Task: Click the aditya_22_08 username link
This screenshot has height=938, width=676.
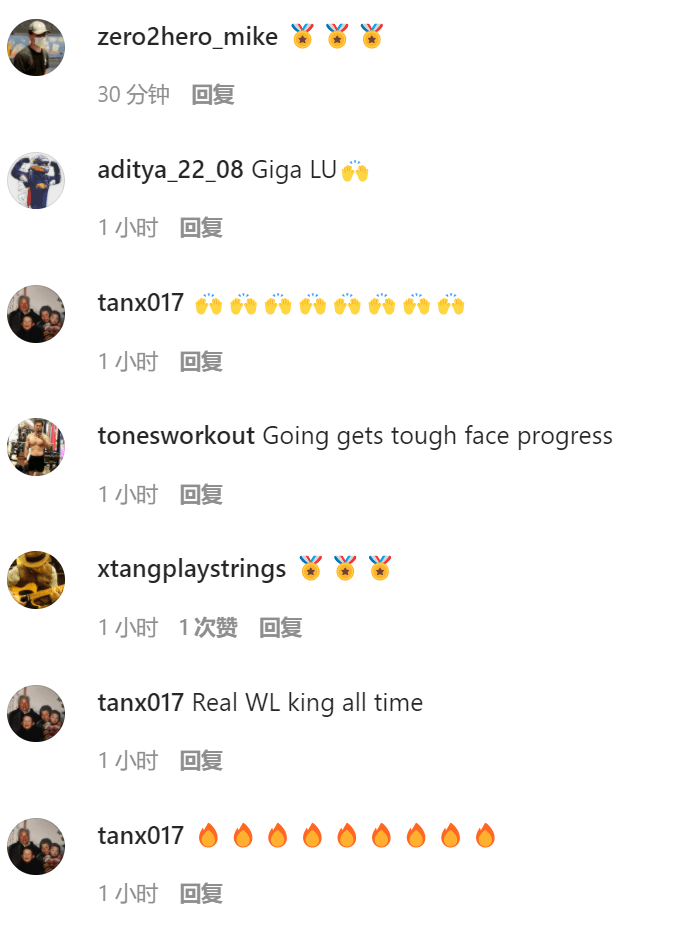Action: tap(170, 170)
